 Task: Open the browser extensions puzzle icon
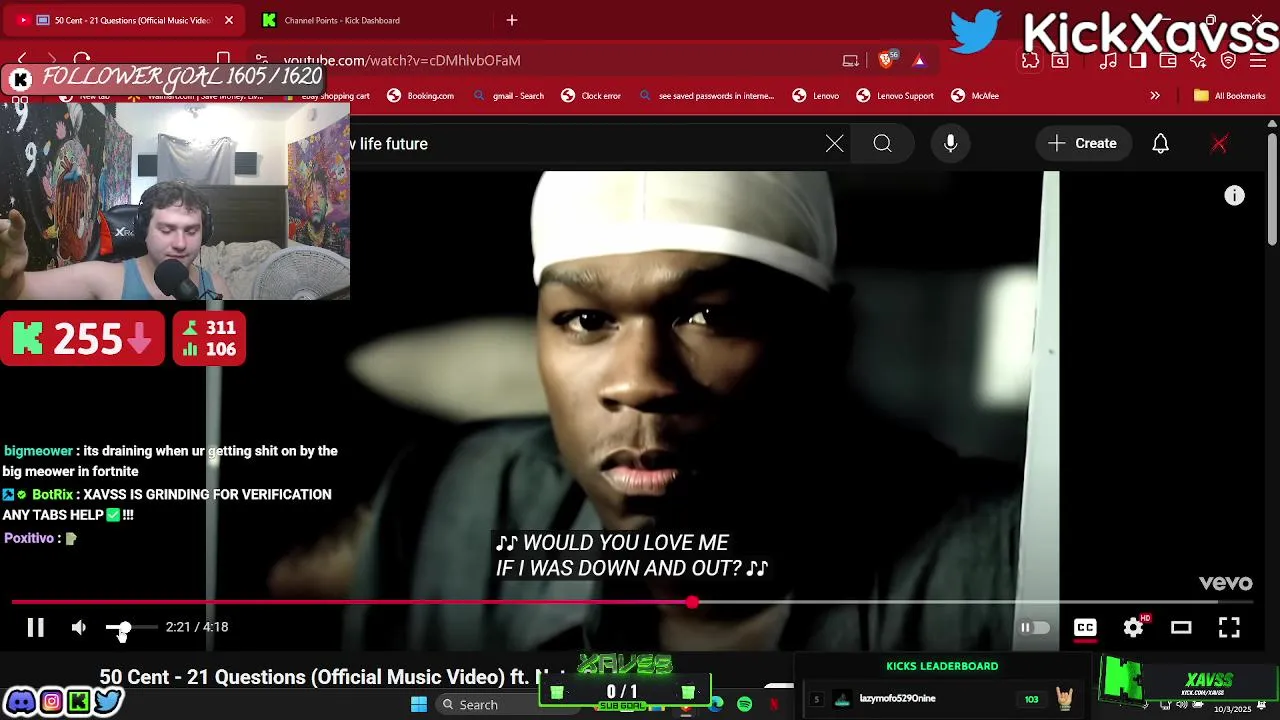1030,61
